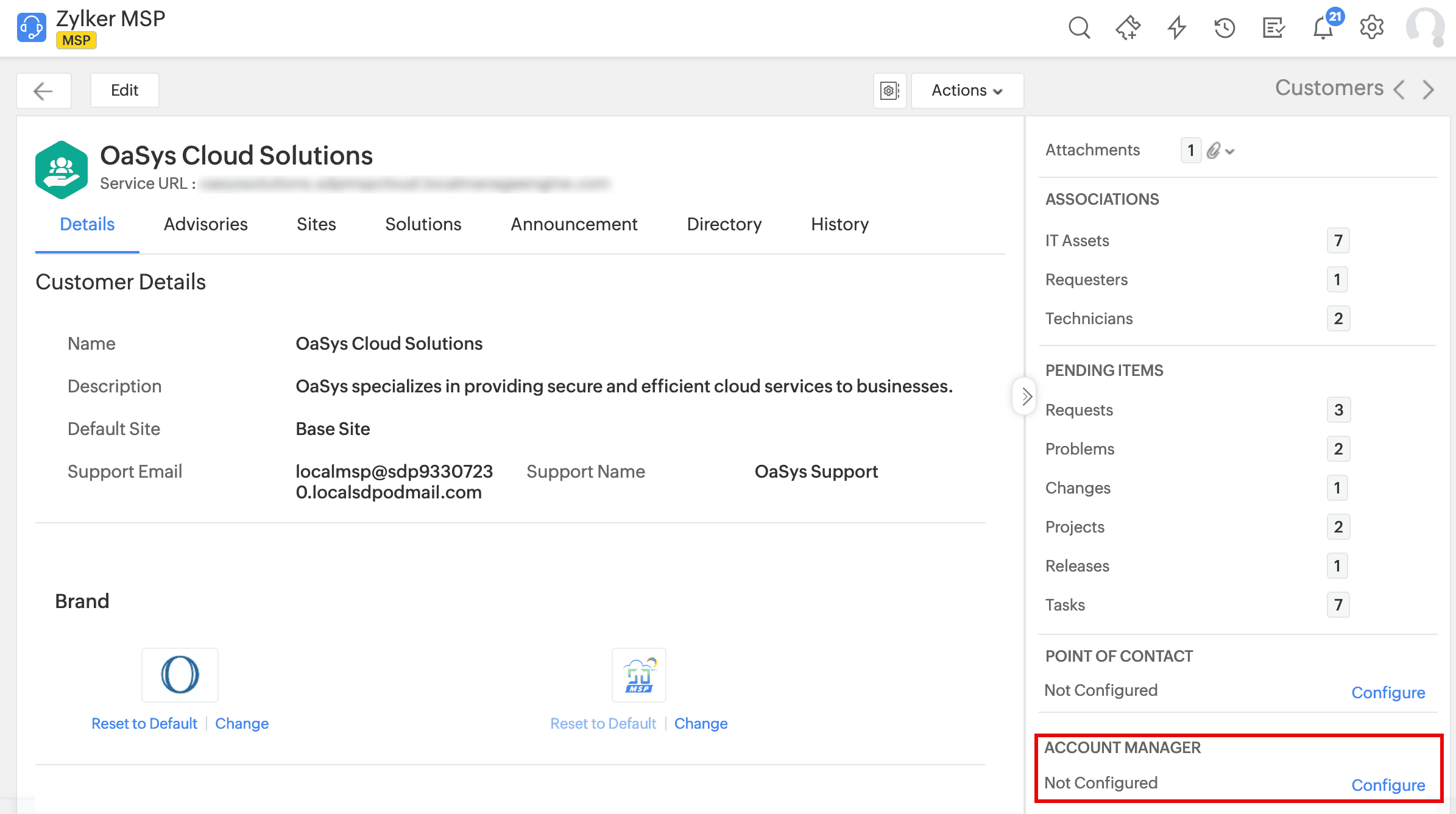The image size is (1456, 814).
Task: Open the Directory tab
Action: [x=724, y=224]
